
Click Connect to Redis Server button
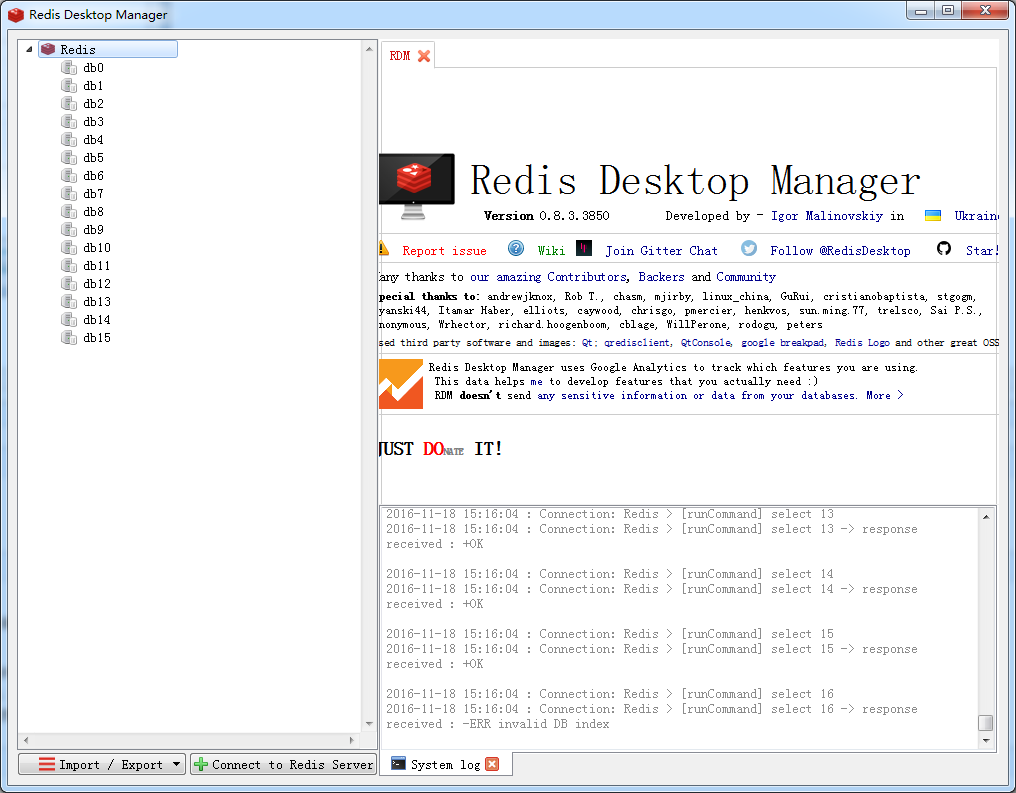coord(283,764)
